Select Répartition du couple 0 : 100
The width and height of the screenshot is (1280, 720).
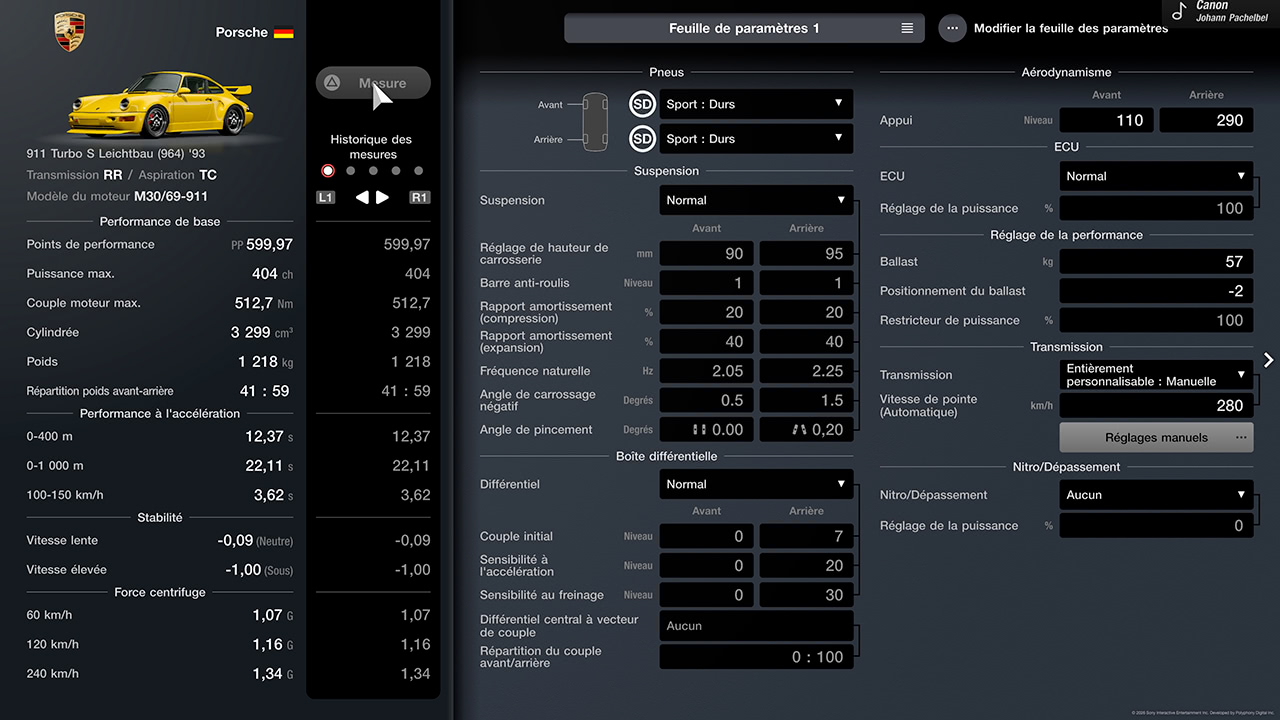[757, 657]
